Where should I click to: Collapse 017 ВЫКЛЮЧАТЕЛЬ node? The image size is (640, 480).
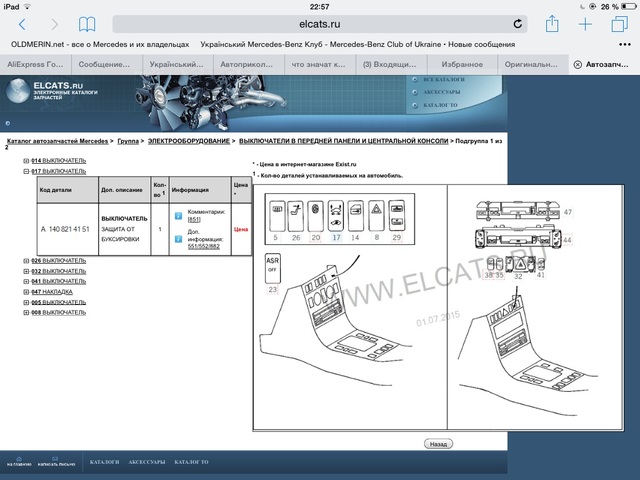26,171
